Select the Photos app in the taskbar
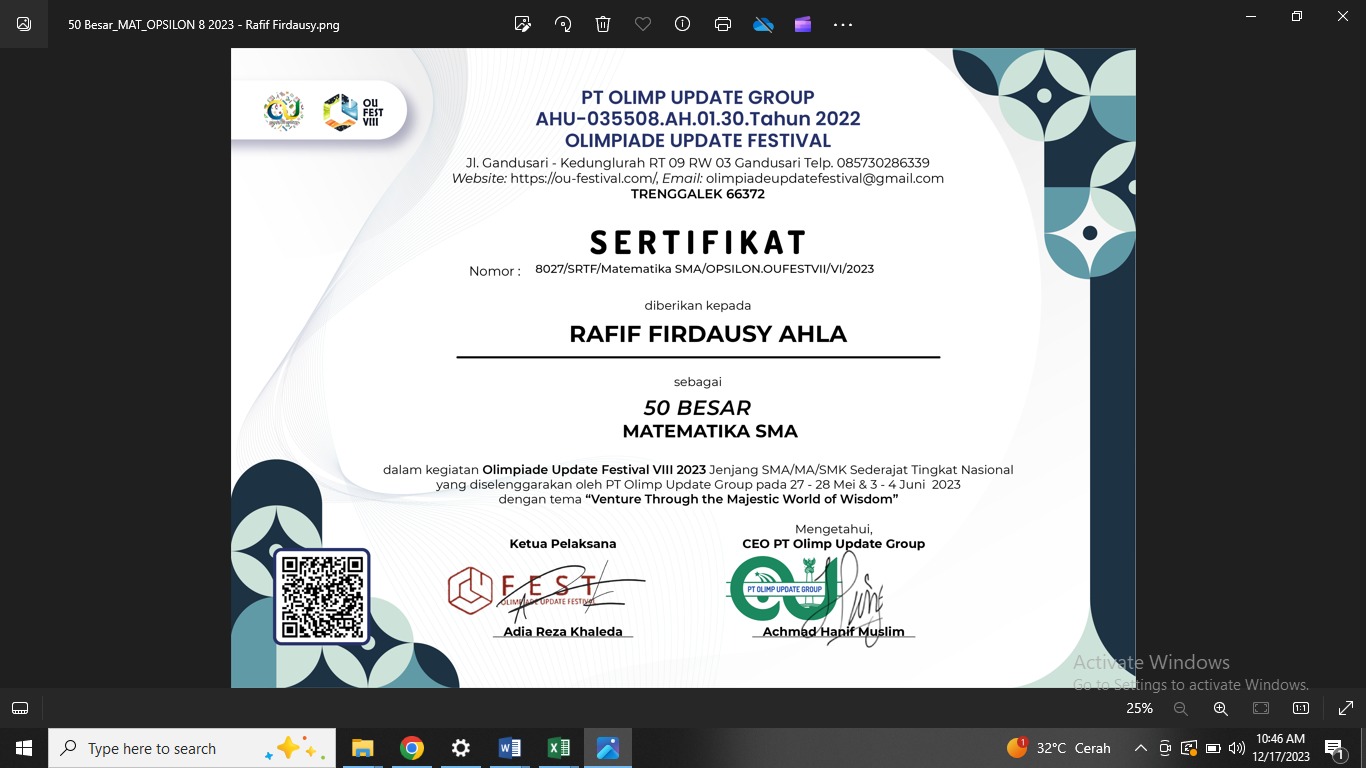1366x768 pixels. [x=608, y=748]
